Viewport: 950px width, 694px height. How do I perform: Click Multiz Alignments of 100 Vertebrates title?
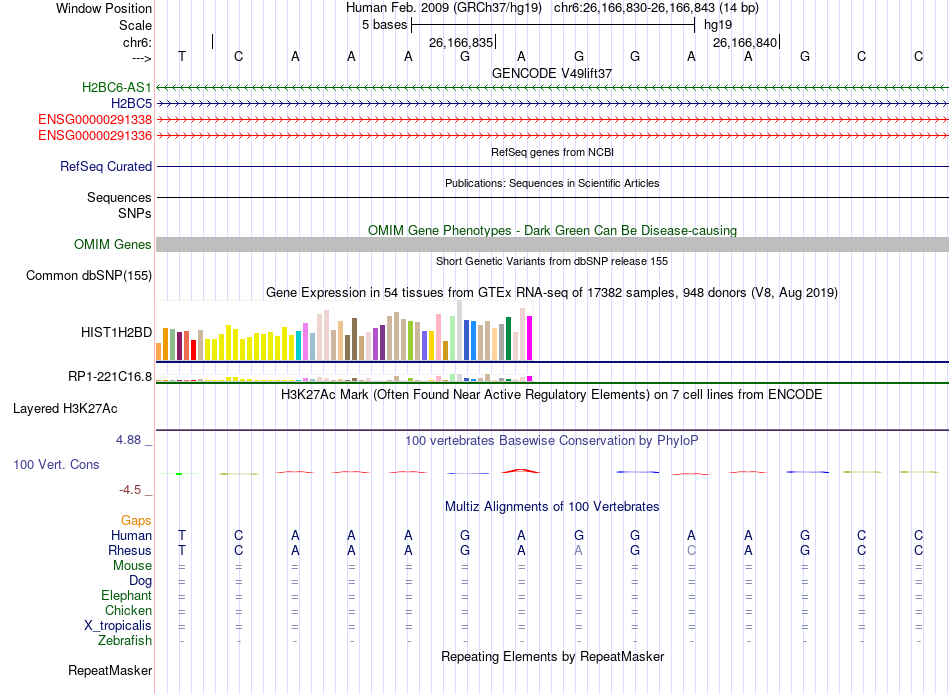tap(552, 507)
